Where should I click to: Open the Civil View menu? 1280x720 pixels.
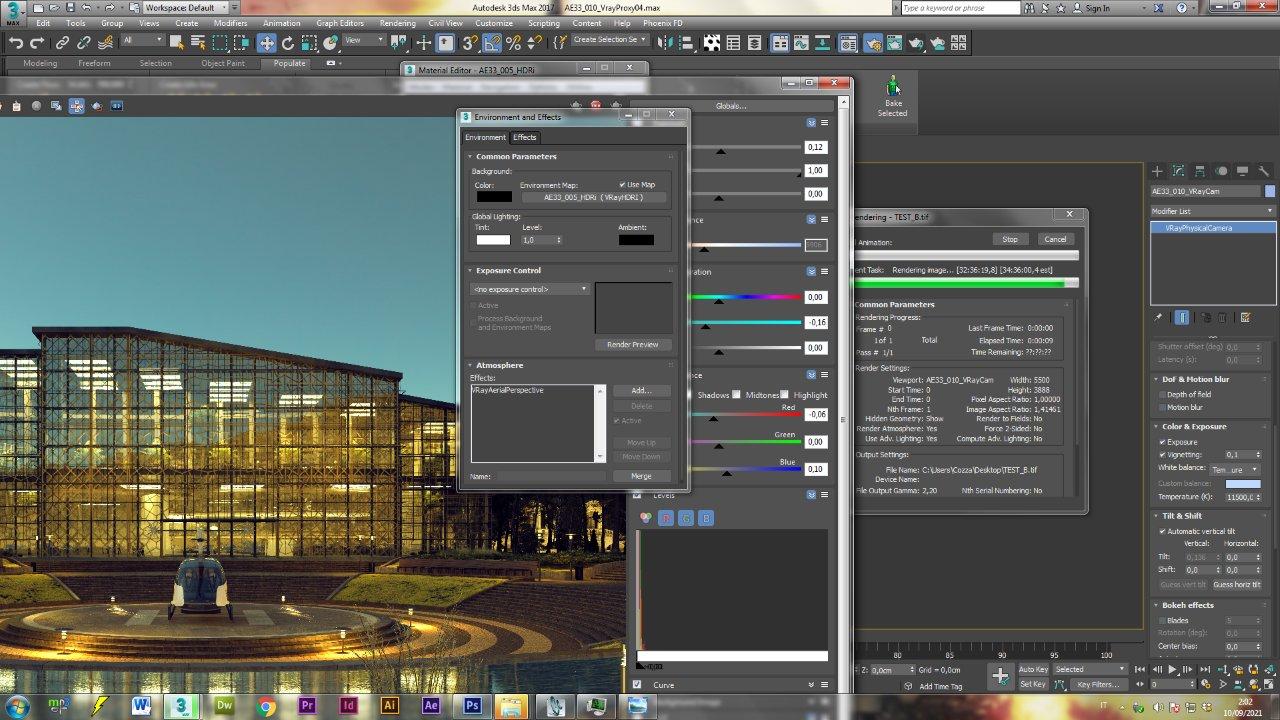445,23
